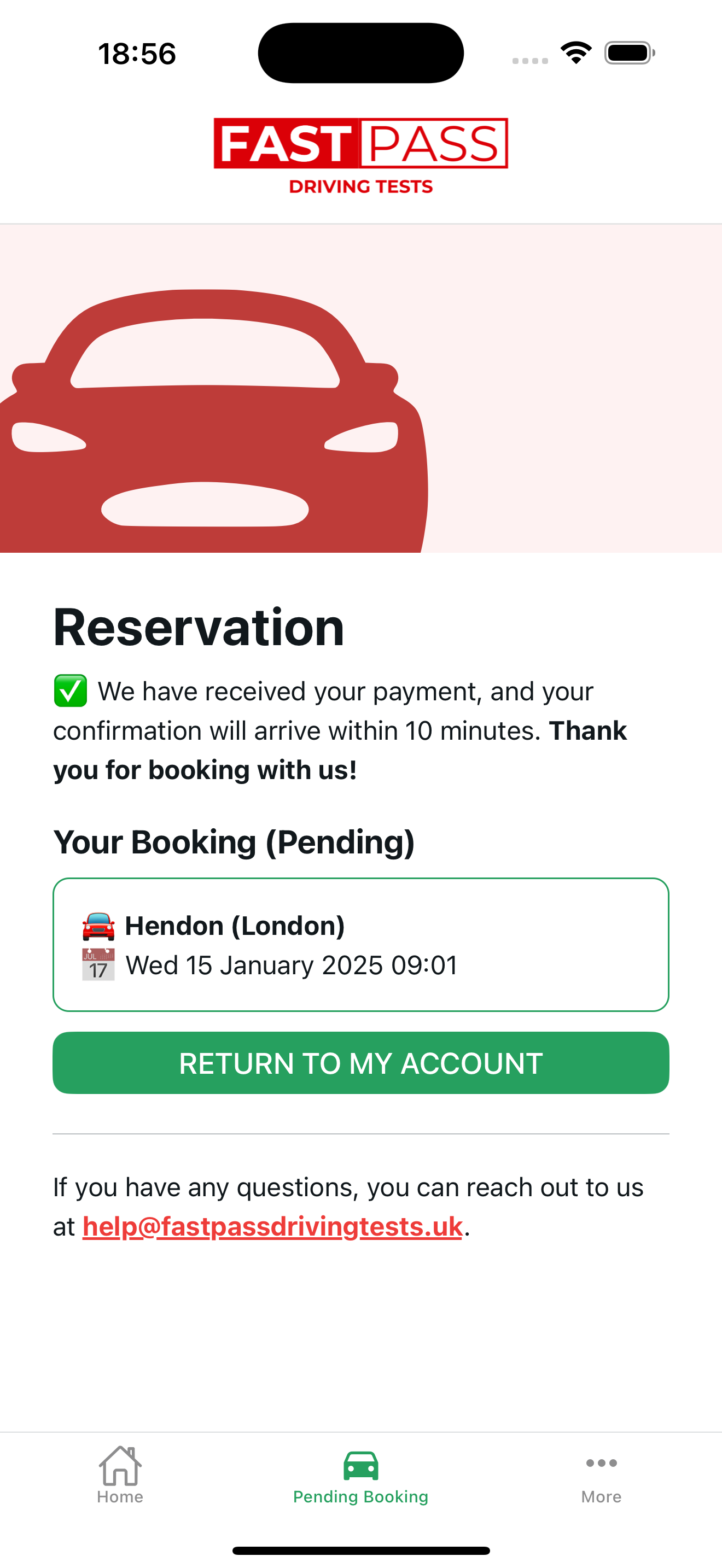The image size is (722, 1568).
Task: Tap the red car emoji beside Hendon
Action: tap(98, 926)
